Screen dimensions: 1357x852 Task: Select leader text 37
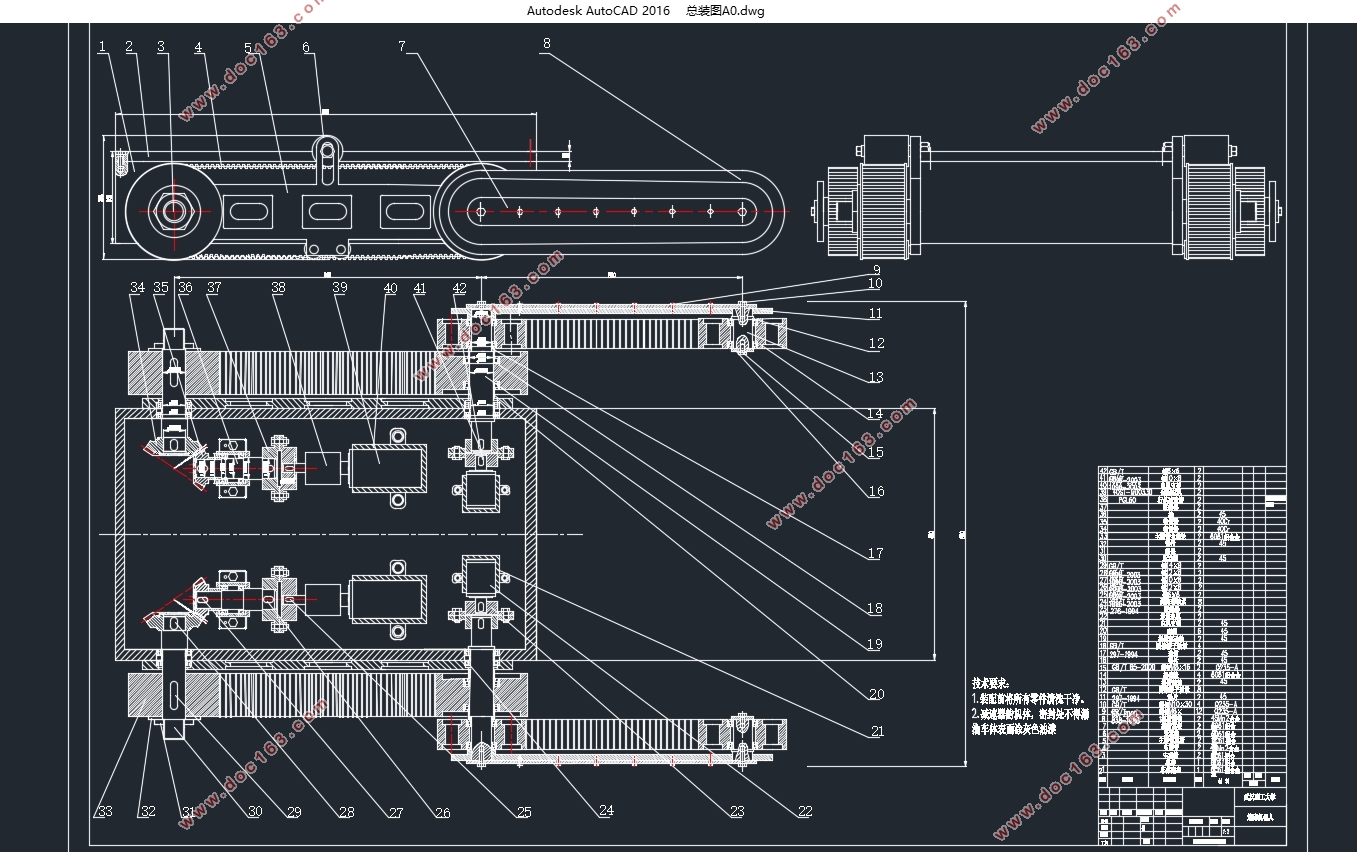click(x=213, y=288)
